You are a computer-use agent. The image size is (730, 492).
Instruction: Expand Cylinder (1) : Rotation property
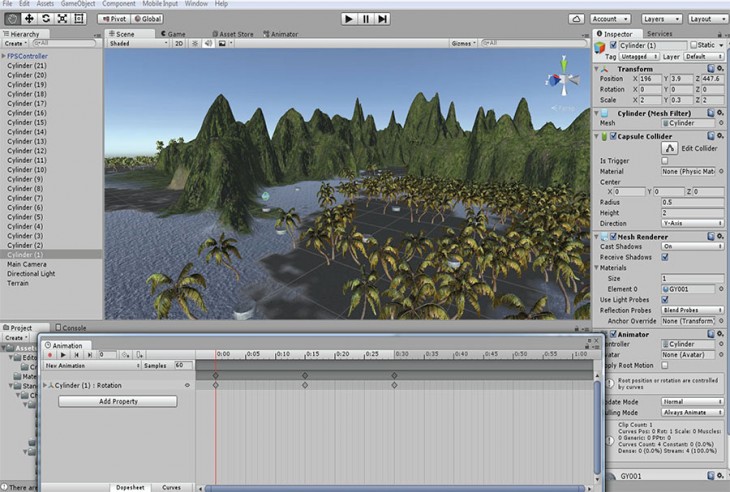[x=45, y=384]
